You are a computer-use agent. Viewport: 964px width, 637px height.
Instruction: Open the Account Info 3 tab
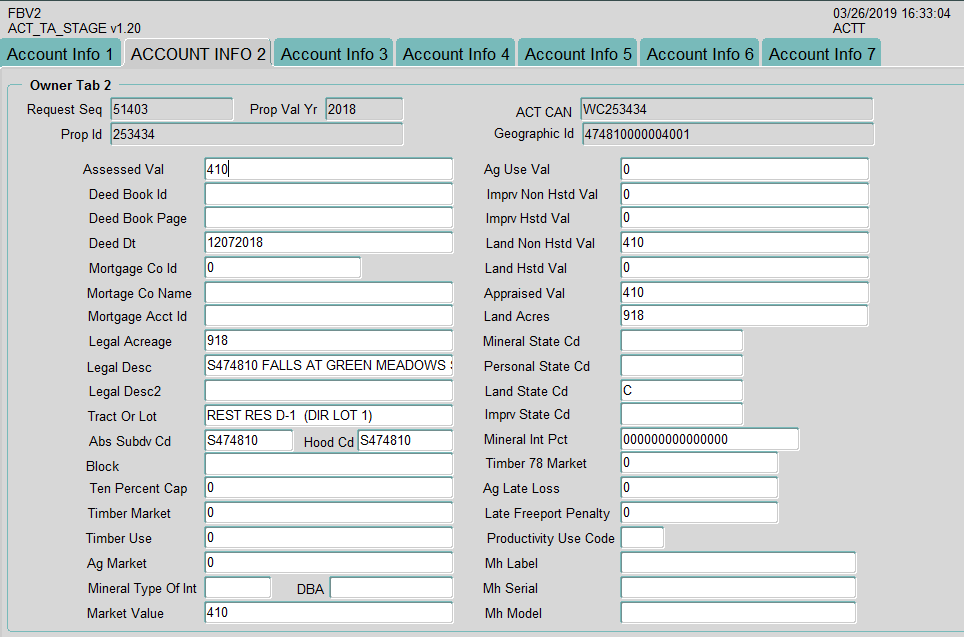334,54
